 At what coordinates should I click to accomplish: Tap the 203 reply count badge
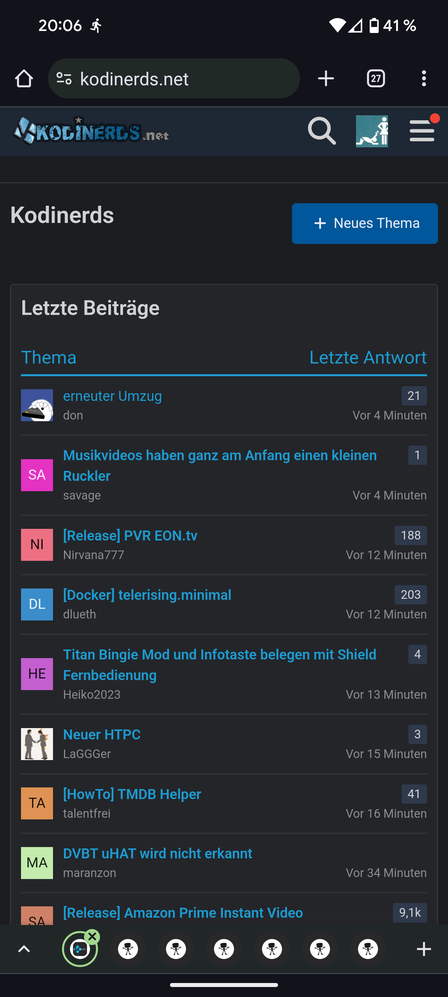[x=411, y=595]
